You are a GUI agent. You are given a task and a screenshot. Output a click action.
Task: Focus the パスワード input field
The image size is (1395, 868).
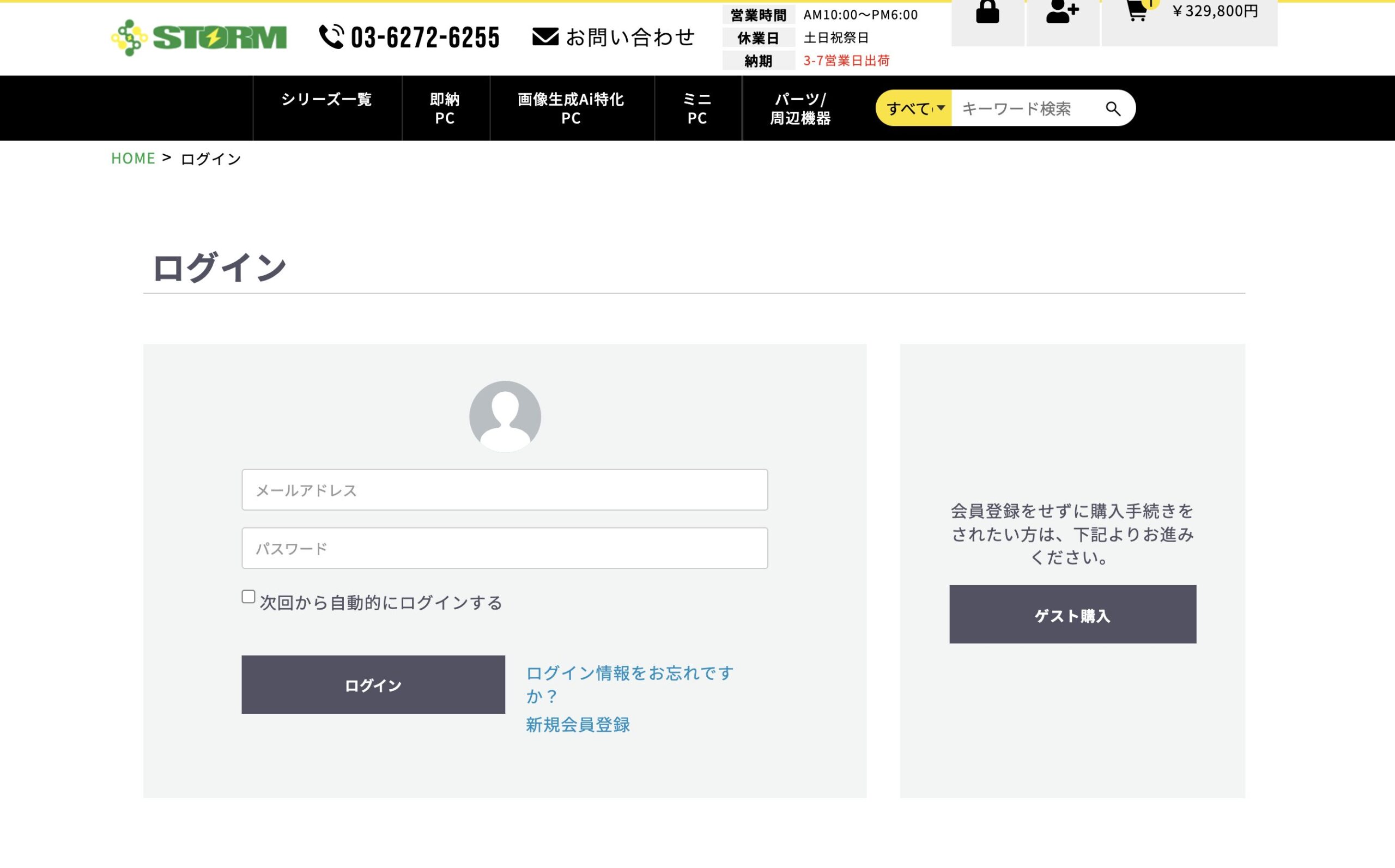(x=505, y=548)
